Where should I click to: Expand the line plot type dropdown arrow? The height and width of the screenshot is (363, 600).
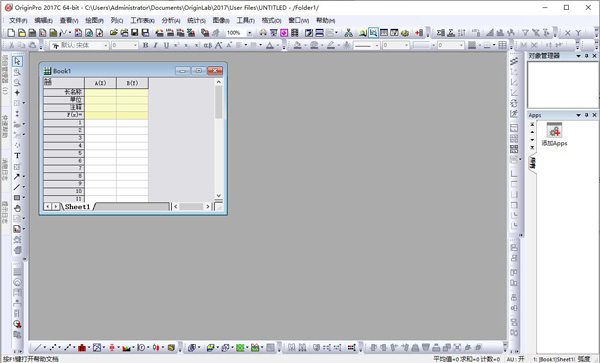tap(44, 347)
